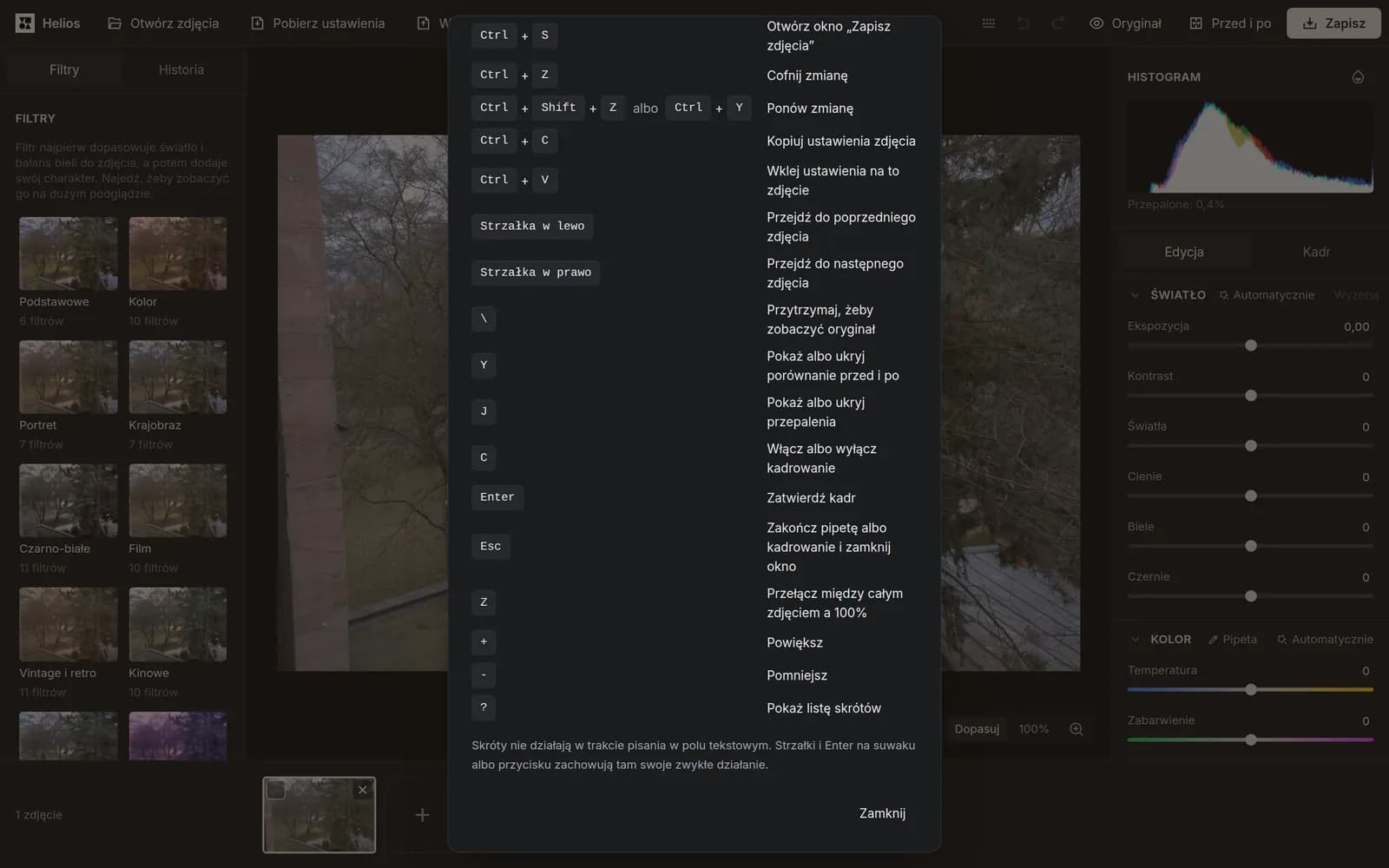Select the Kolor filter category thumbnail

click(178, 253)
